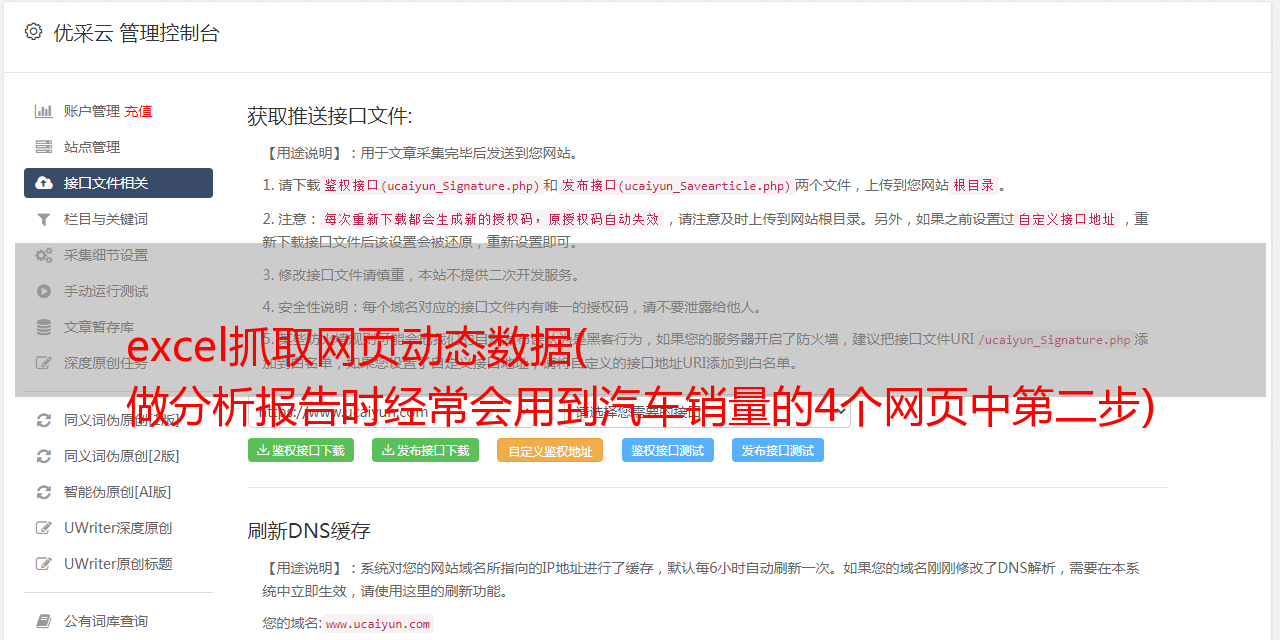The width and height of the screenshot is (1280, 640).
Task: Go to UWriter深度原创 page
Action: tap(118, 528)
